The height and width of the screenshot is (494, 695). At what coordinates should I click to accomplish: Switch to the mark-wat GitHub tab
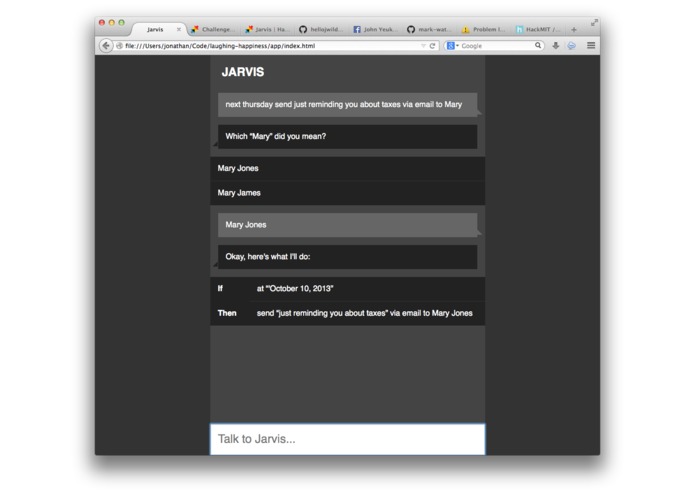[x=429, y=29]
